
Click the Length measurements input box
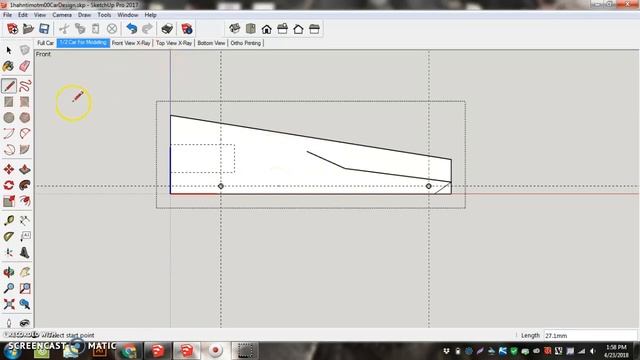click(x=590, y=336)
